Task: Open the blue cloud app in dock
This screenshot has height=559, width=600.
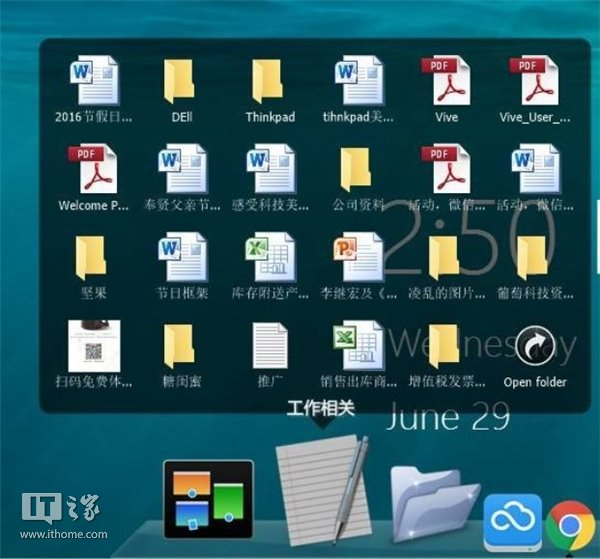Action: pyautogui.click(x=512, y=521)
